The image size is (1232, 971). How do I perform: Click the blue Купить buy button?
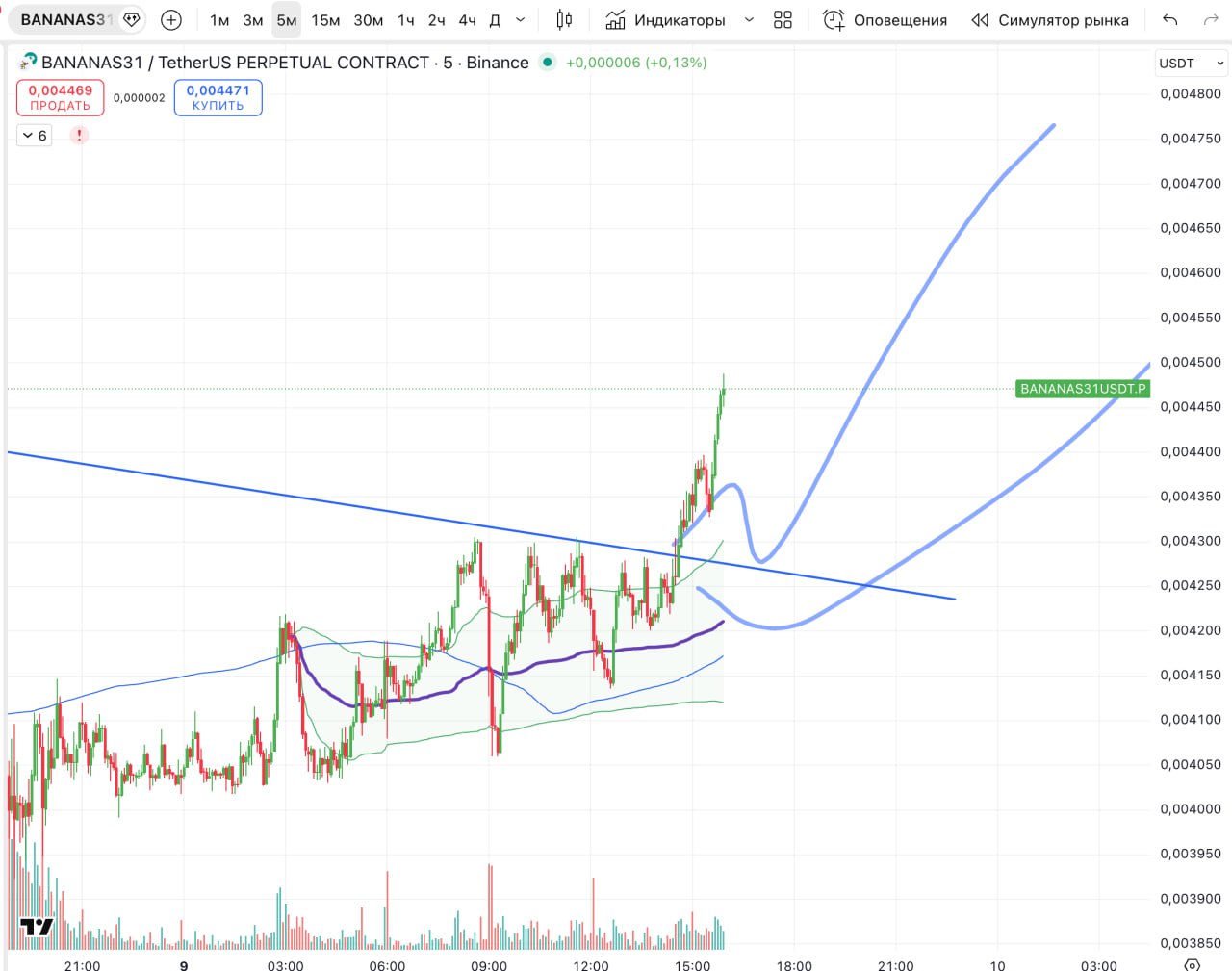coord(218,97)
